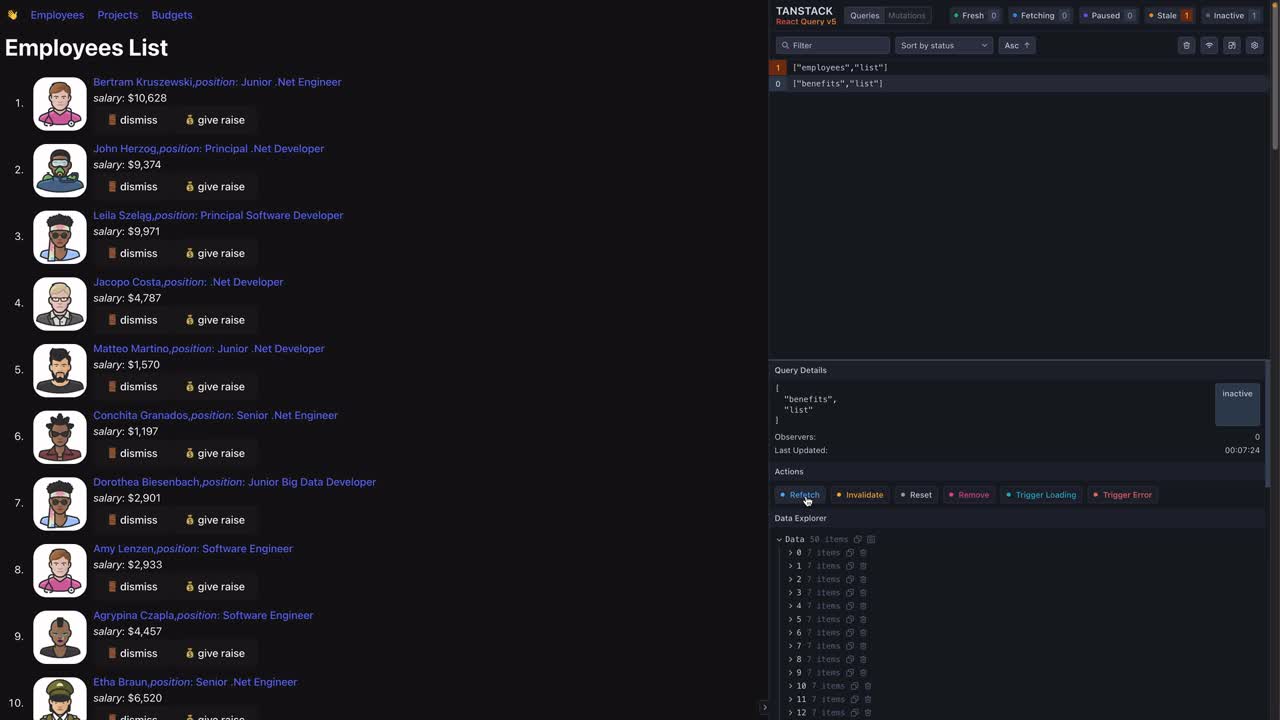Viewport: 1280px width, 720px height.
Task: Open the Sort by status dropdown
Action: [x=943, y=45]
